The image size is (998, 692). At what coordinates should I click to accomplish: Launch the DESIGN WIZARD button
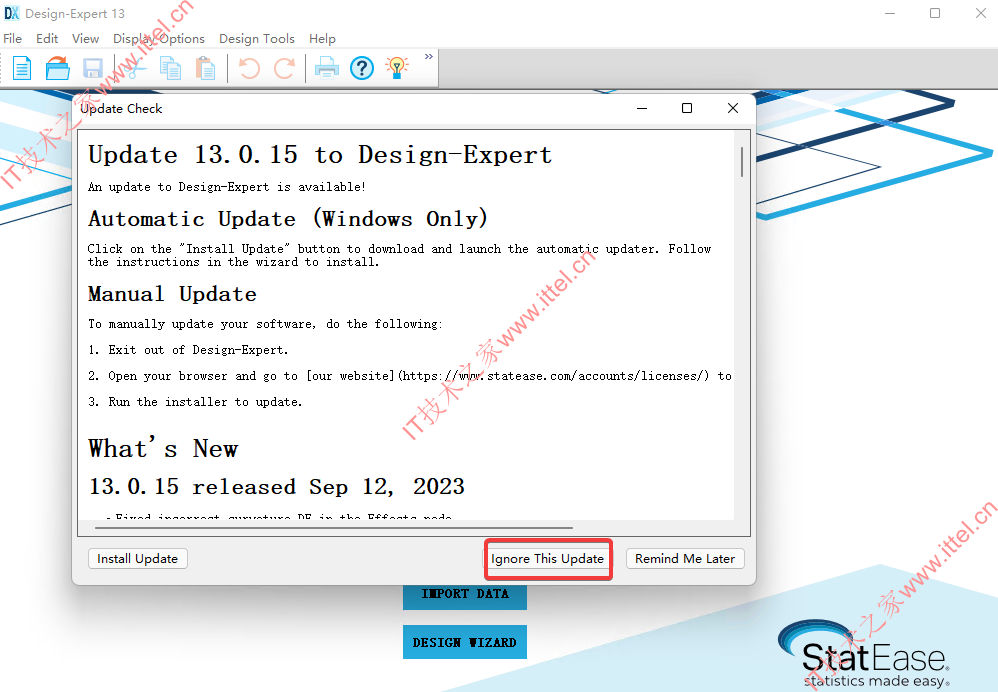click(x=465, y=642)
